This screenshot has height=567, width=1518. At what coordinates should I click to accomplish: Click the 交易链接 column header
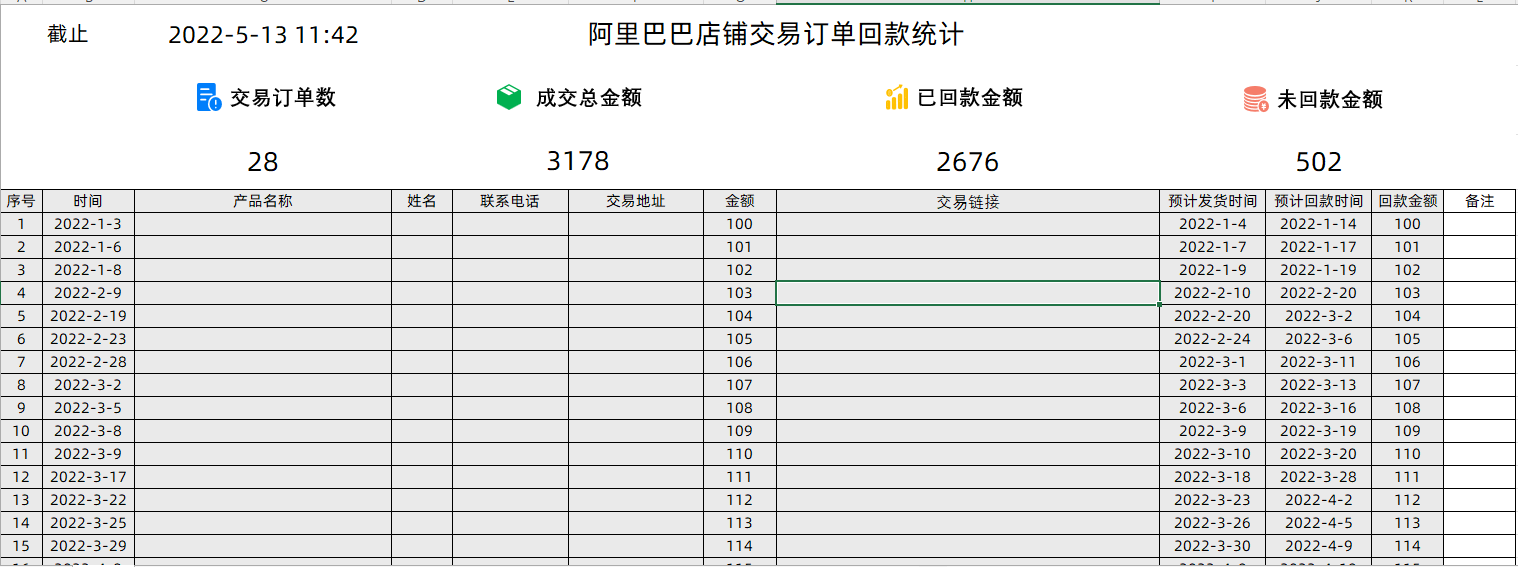[968, 201]
